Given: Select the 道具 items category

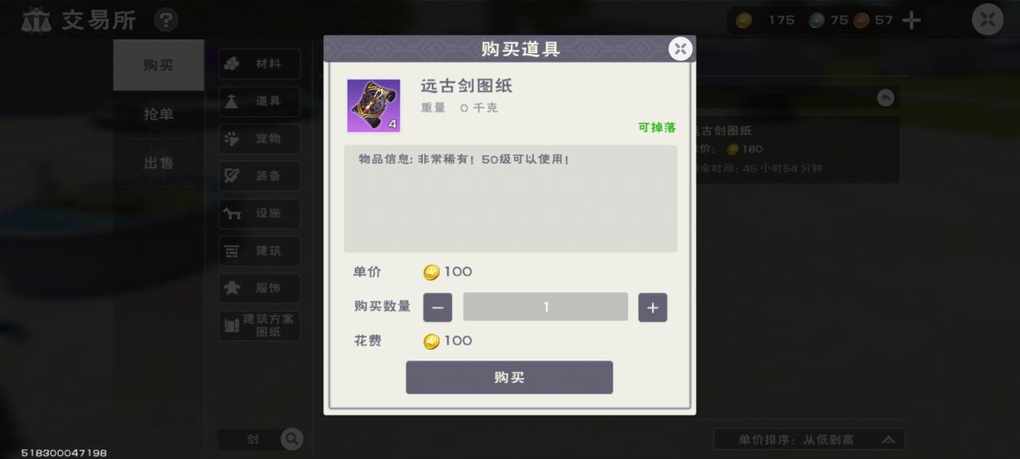Looking at the screenshot, I should pos(260,101).
